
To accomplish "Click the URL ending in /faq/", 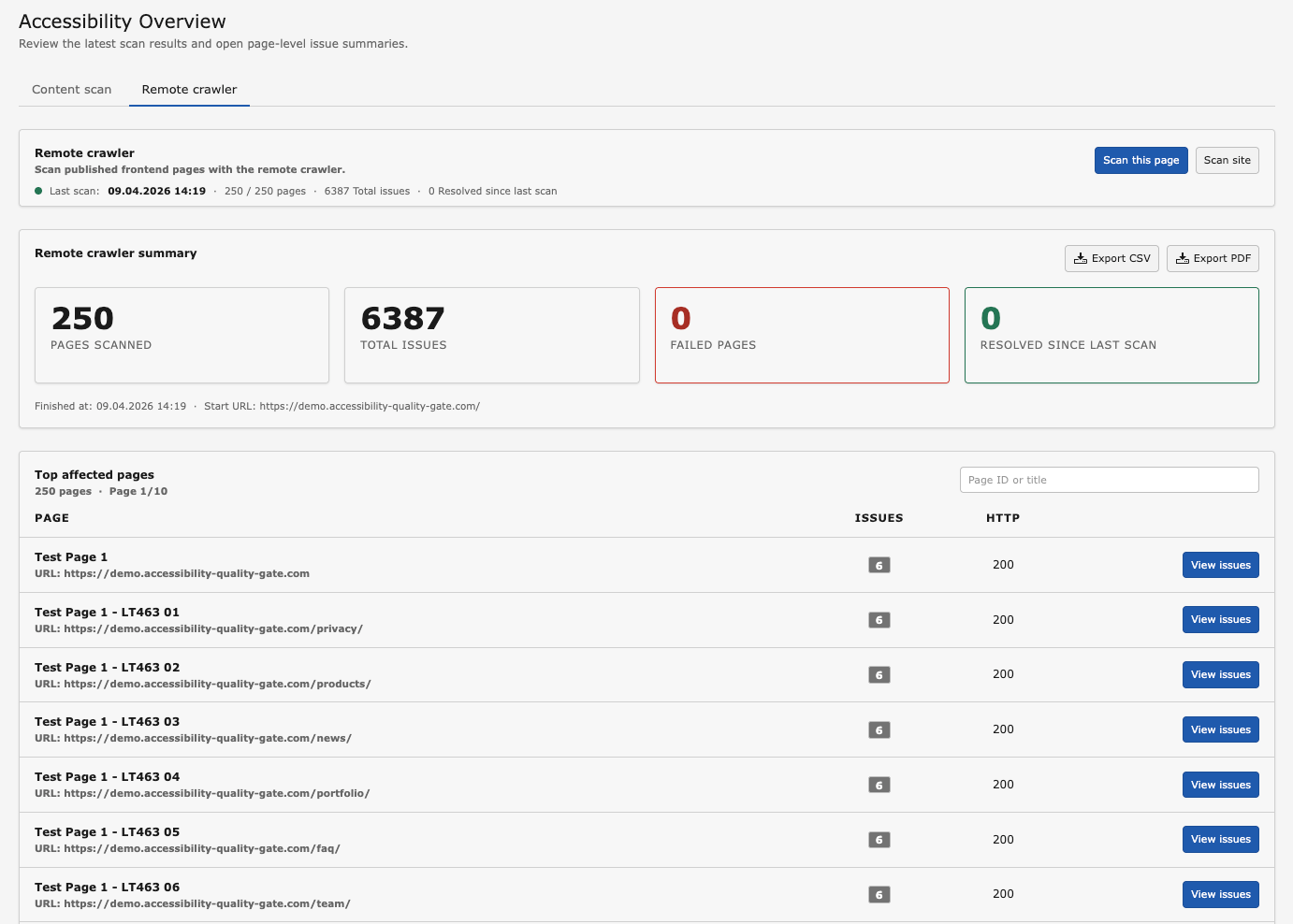I will (x=187, y=849).
